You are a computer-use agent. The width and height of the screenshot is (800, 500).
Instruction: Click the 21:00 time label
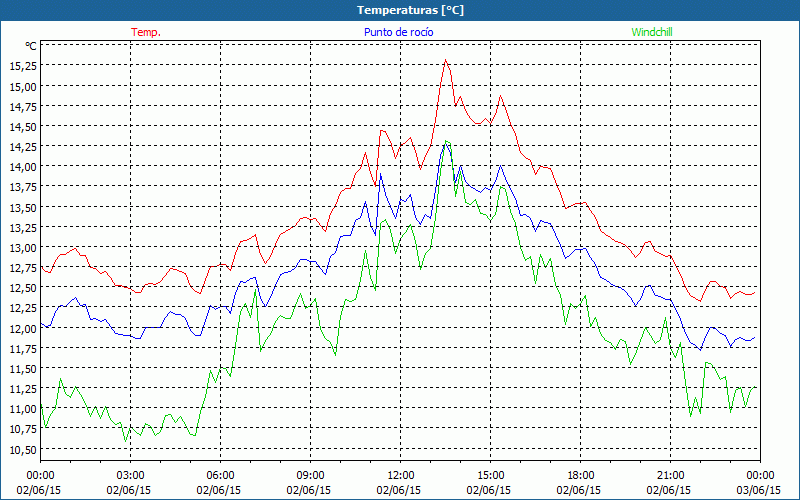(x=670, y=476)
